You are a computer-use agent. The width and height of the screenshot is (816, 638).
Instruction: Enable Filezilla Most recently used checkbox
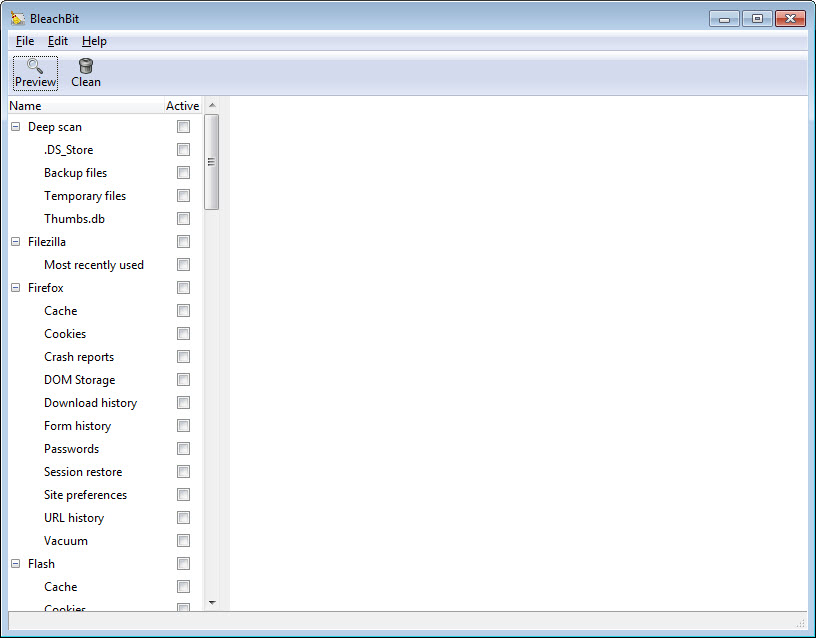(183, 265)
